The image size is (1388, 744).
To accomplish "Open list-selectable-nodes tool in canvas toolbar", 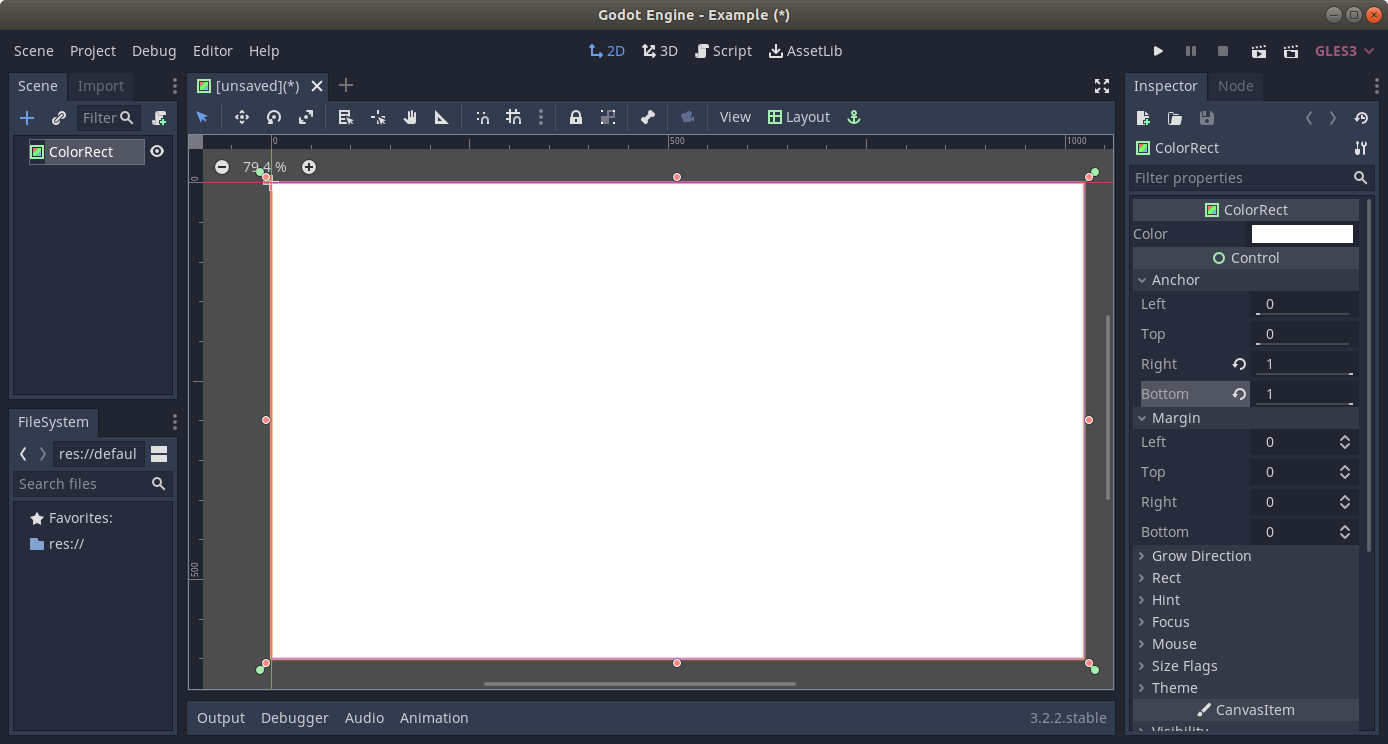I will tap(346, 117).
